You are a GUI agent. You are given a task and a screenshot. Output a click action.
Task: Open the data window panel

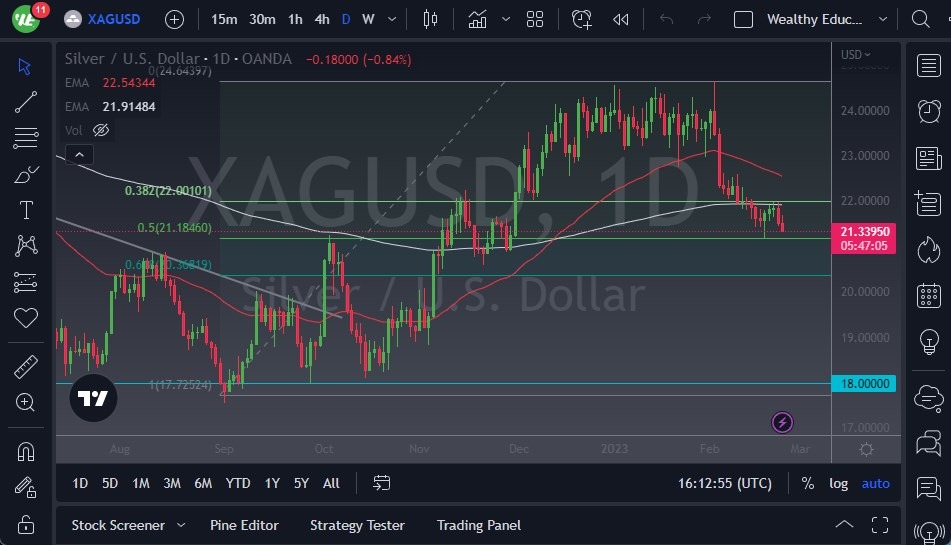pos(929,204)
